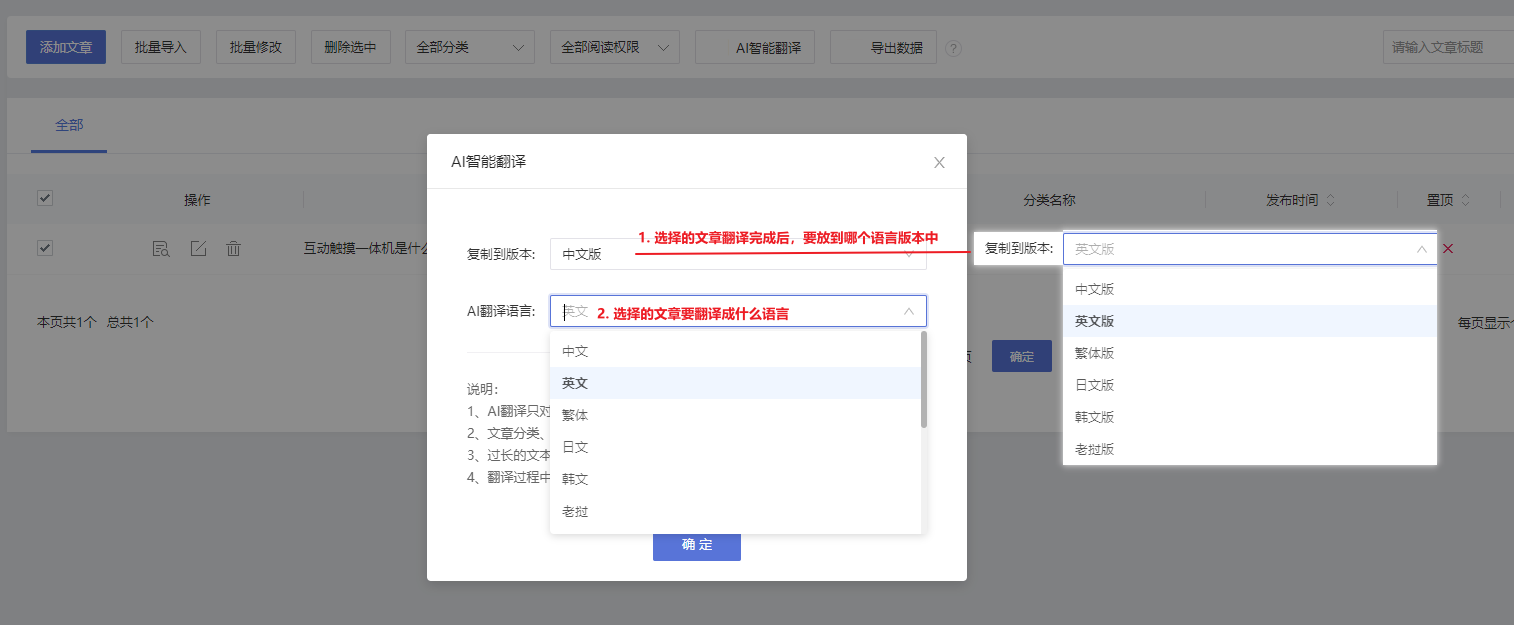Click the 添加文章 button
Screen dimensions: 1514x625
(x=66, y=47)
